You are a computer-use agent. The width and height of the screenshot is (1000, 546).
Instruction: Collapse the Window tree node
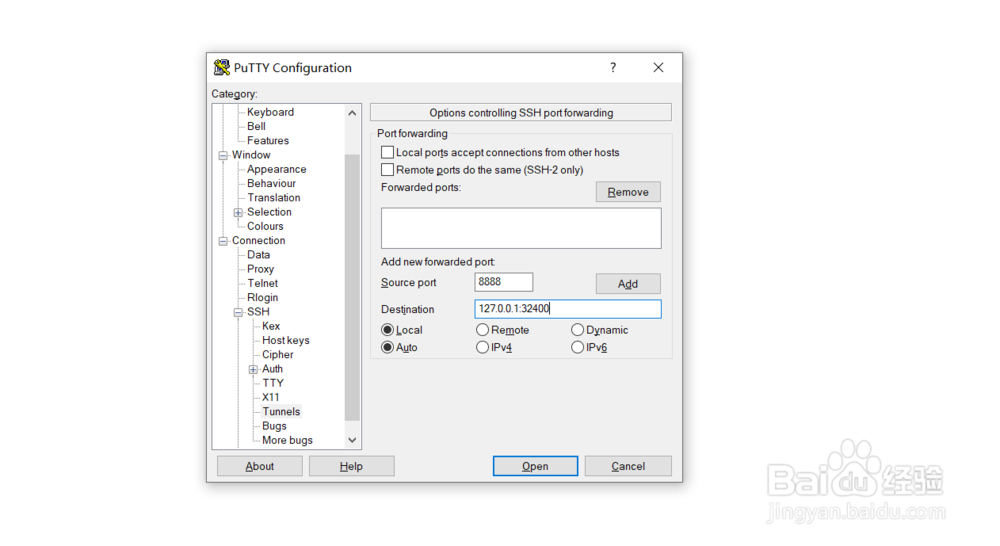click(223, 155)
